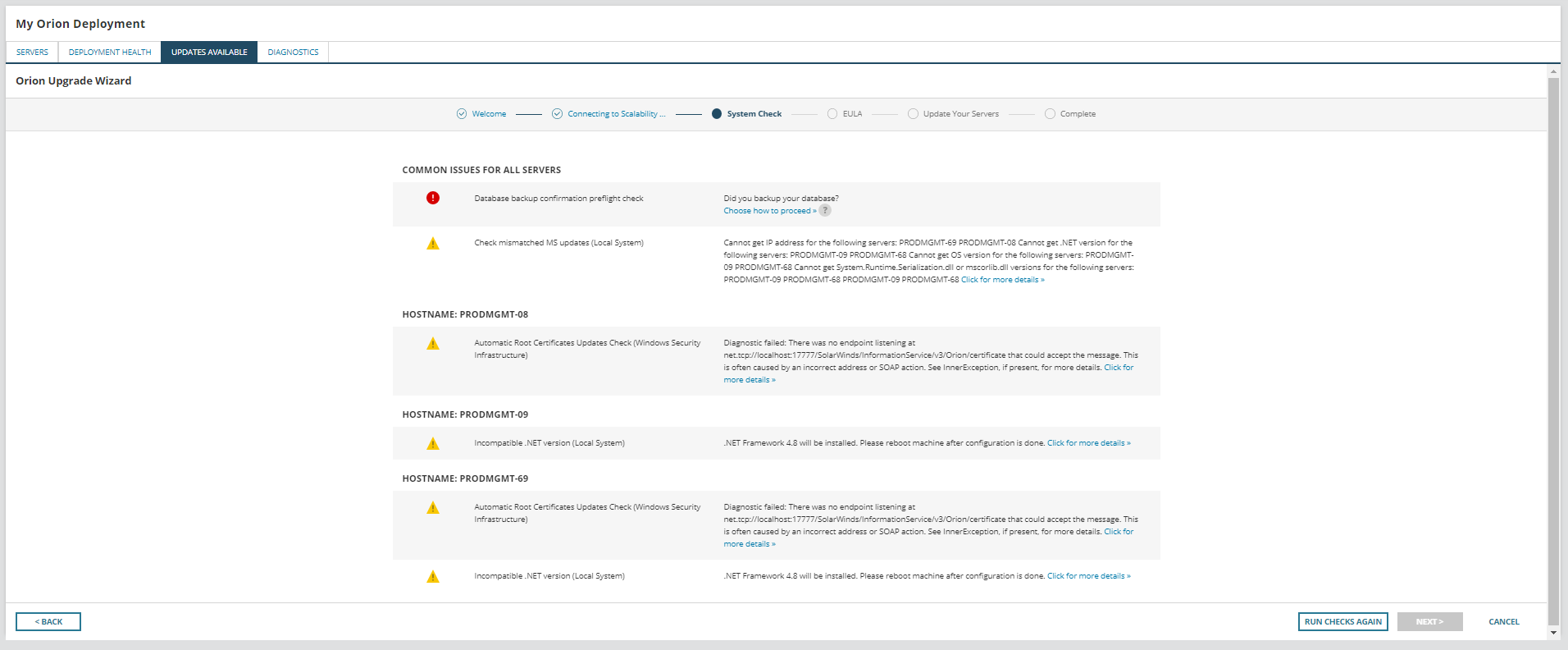The height and width of the screenshot is (650, 1568).
Task: Click the Database backup confirmation preflight check text
Action: pos(558,199)
